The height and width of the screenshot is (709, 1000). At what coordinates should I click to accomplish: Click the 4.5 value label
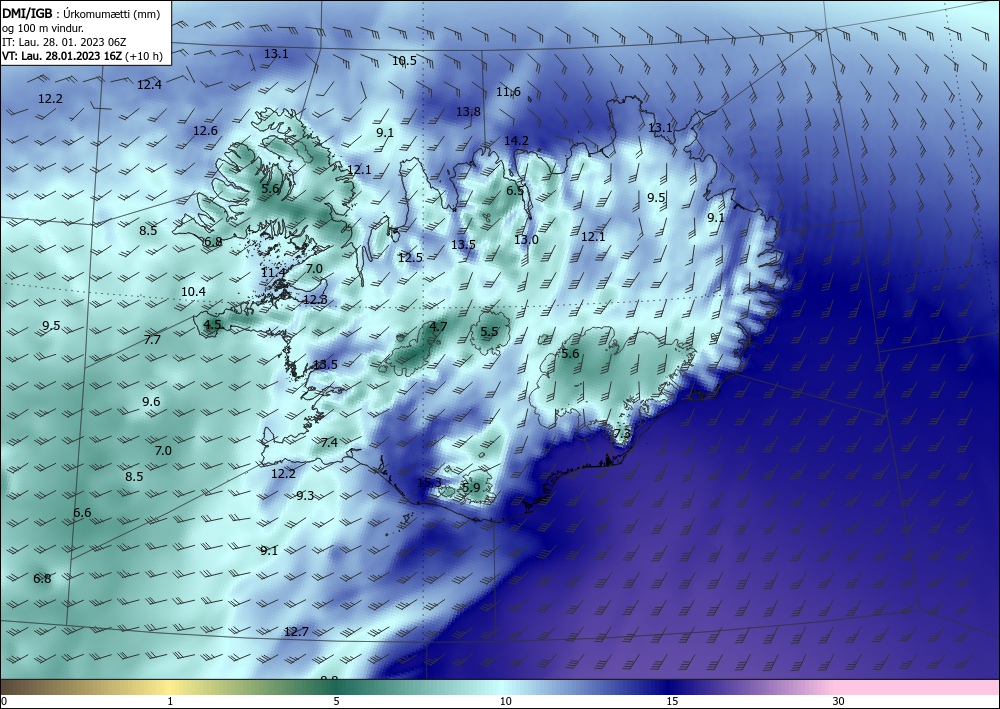click(212, 325)
